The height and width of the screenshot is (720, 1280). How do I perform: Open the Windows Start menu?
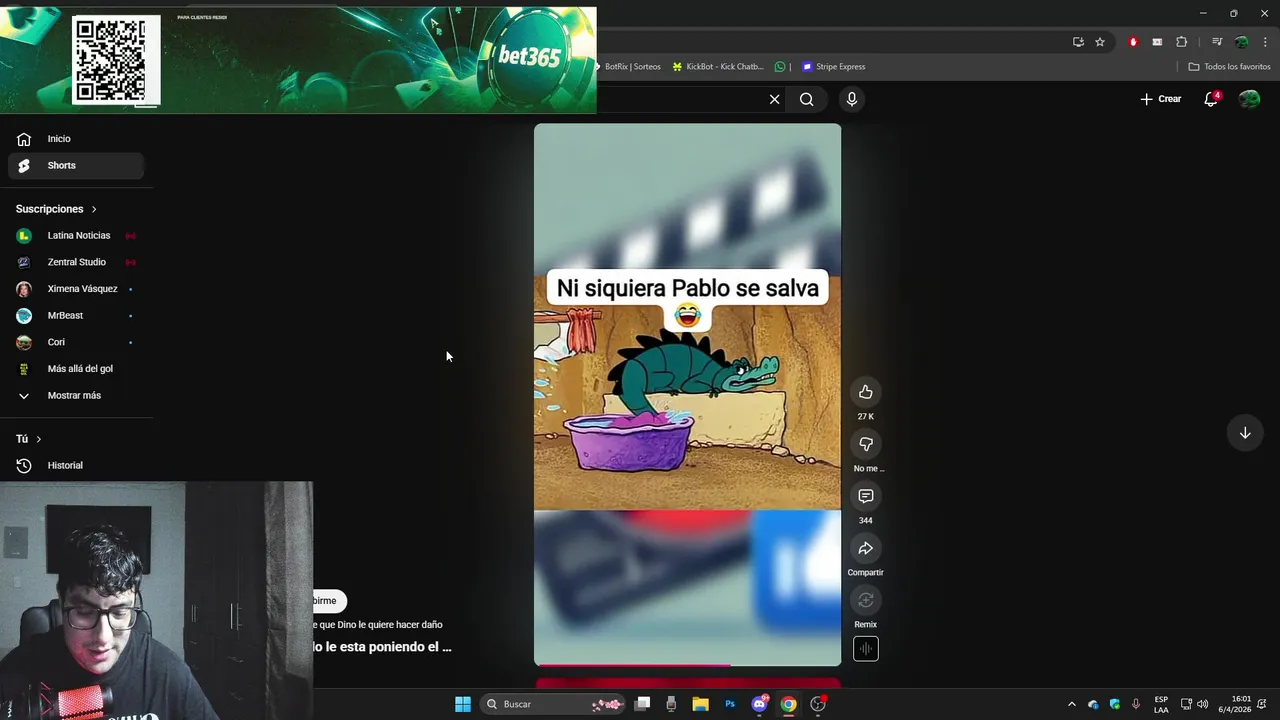463,704
